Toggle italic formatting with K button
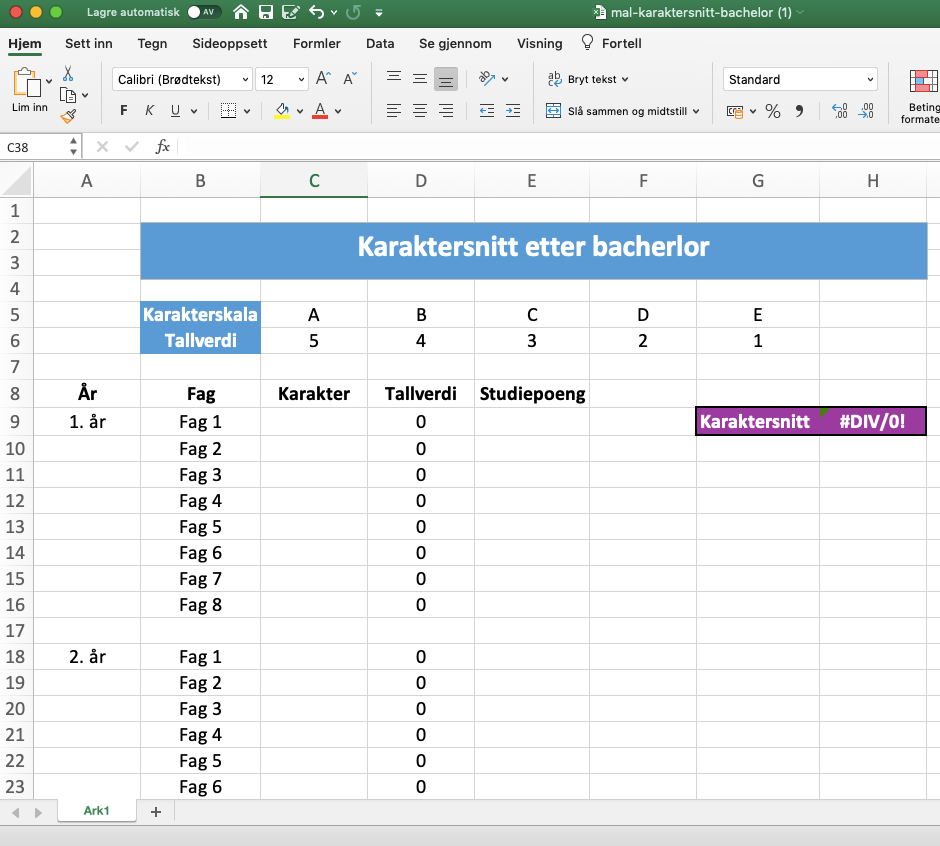The width and height of the screenshot is (940, 846). click(x=150, y=111)
